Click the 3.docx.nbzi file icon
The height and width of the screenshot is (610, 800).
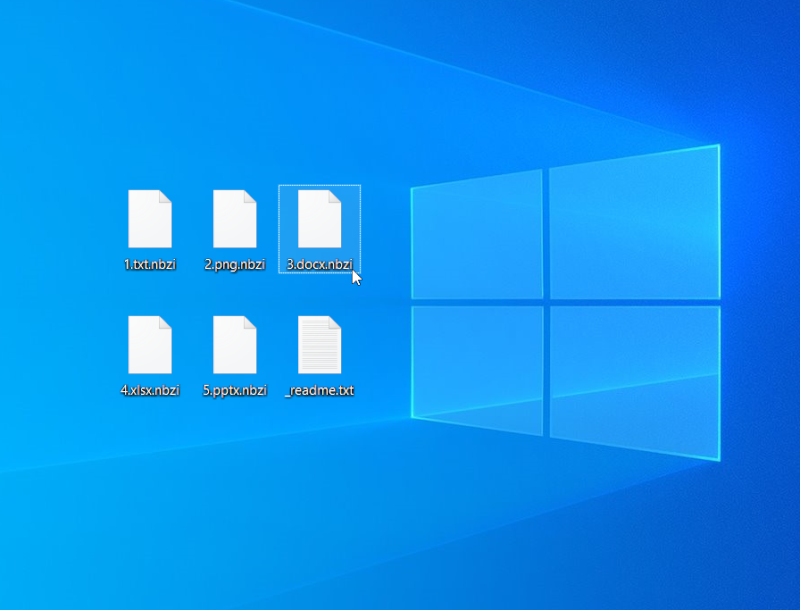(x=319, y=219)
